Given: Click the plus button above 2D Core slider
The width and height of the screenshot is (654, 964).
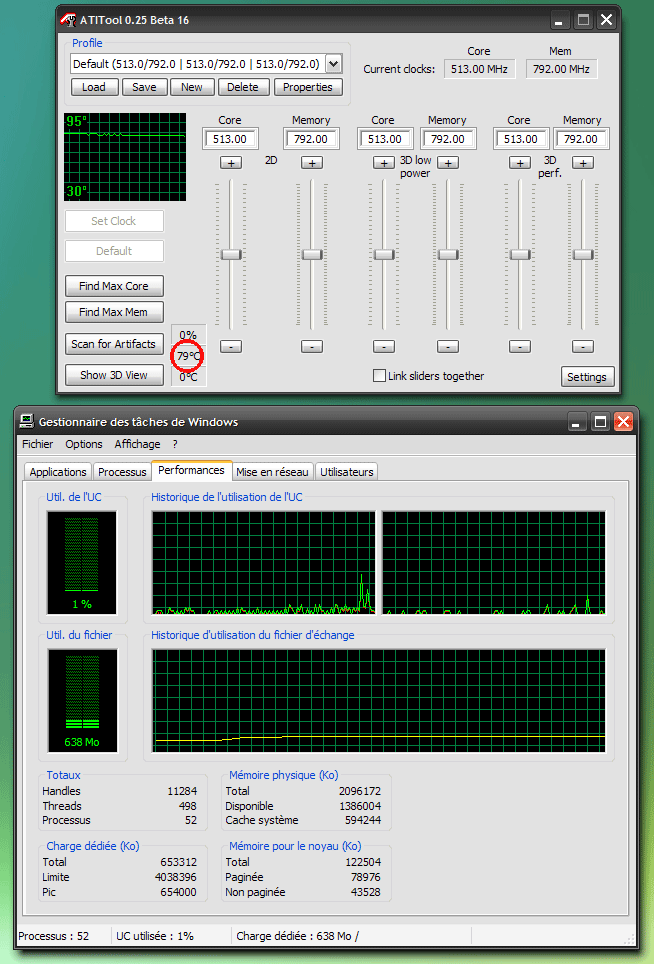Looking at the screenshot, I should pos(231,162).
